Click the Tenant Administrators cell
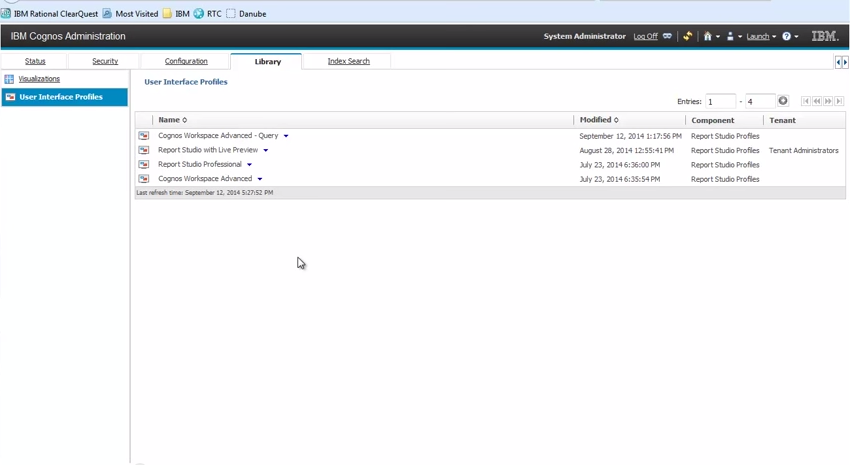This screenshot has height=465, width=850. pyautogui.click(x=803, y=151)
